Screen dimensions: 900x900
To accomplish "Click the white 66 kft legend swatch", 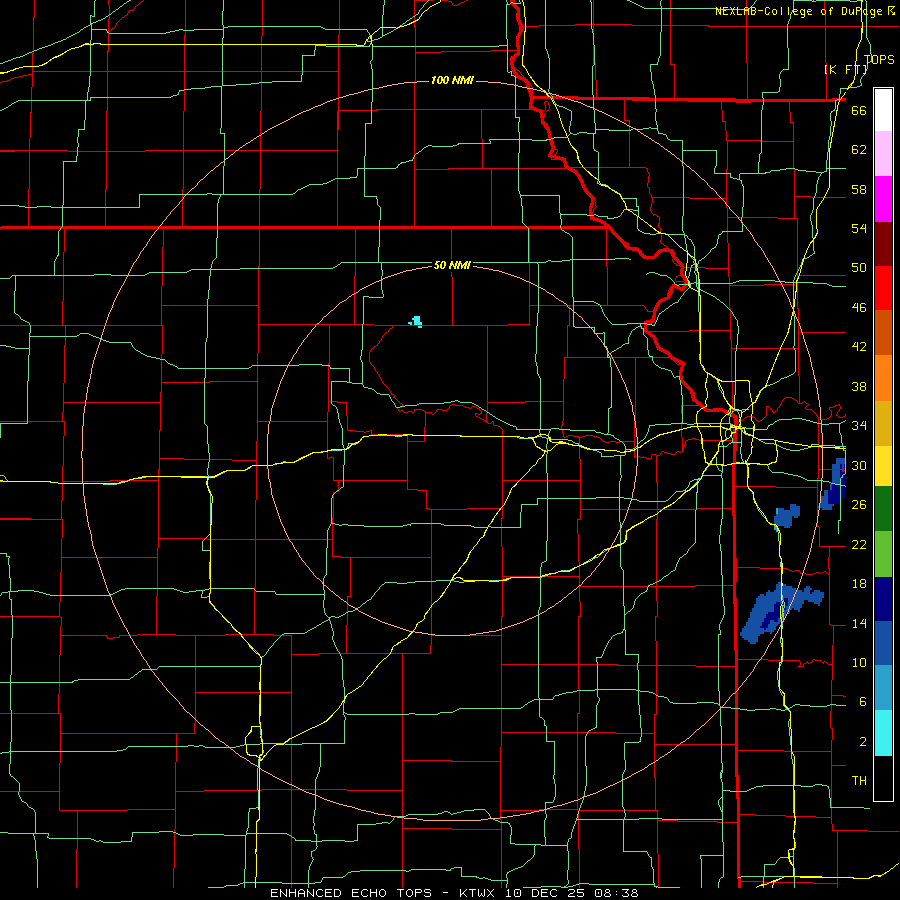I will (x=883, y=110).
